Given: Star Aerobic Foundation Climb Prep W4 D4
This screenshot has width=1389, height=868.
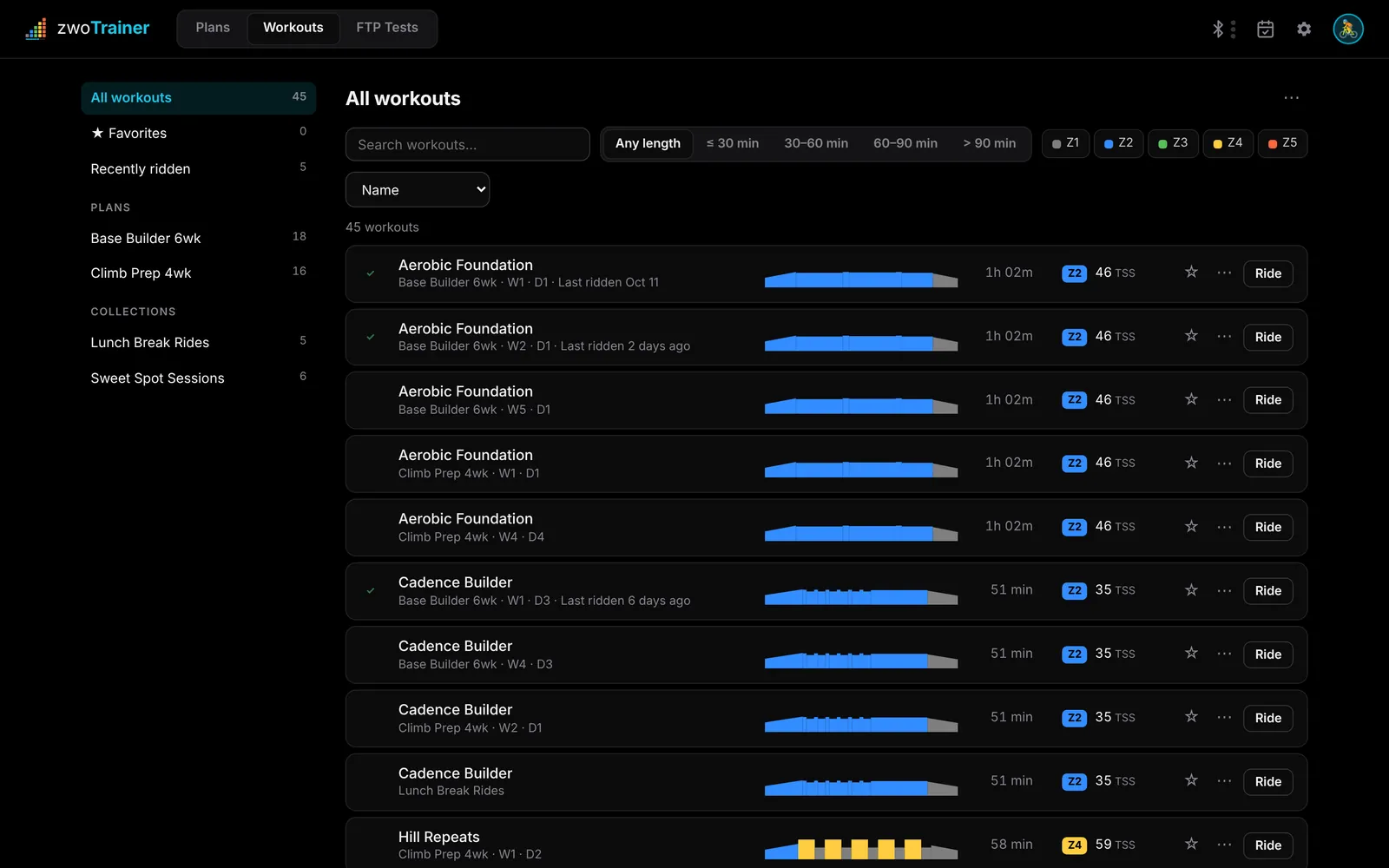Looking at the screenshot, I should 1191,526.
